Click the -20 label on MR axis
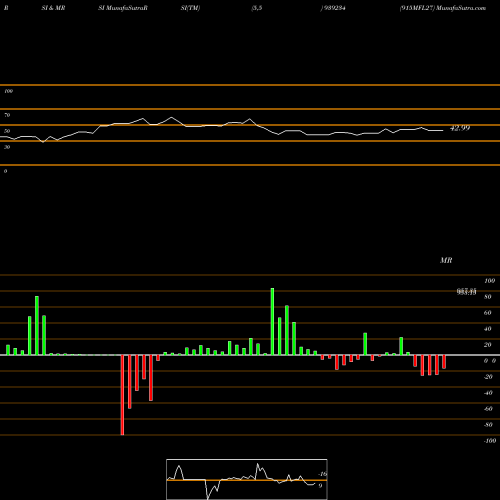 pos(488,377)
